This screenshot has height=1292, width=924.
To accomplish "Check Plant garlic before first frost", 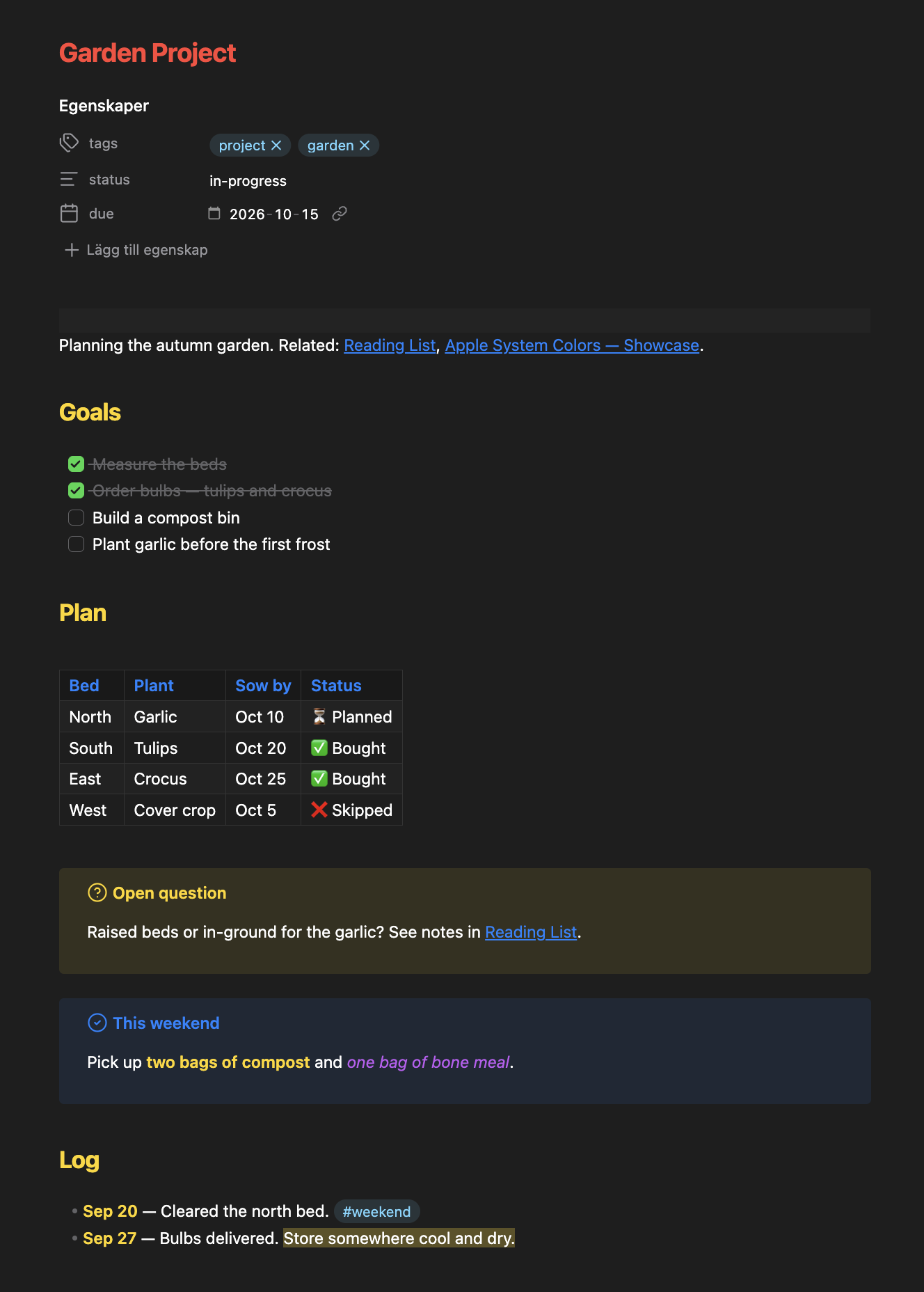I will point(77,544).
